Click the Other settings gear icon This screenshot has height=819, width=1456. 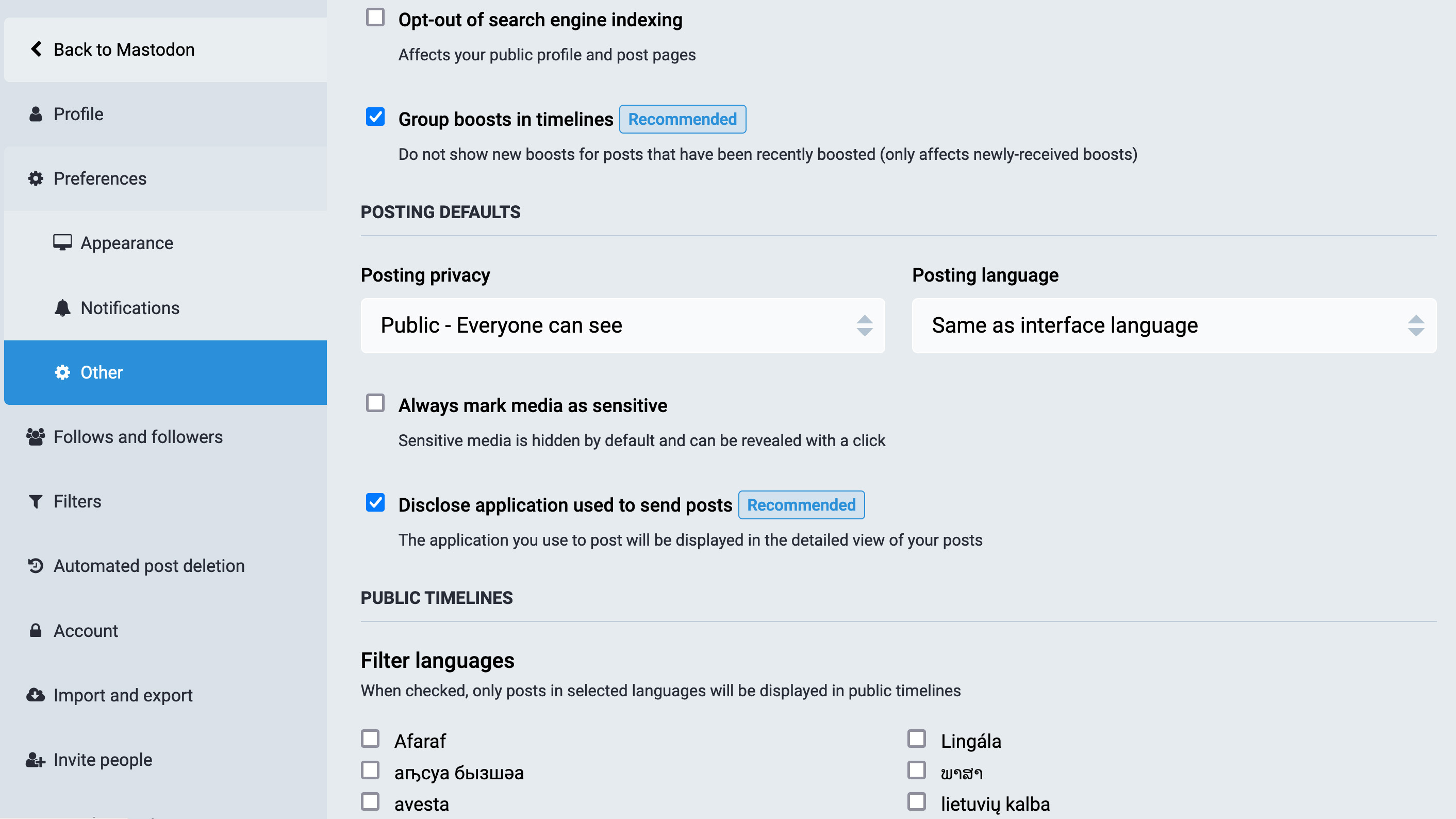click(62, 372)
